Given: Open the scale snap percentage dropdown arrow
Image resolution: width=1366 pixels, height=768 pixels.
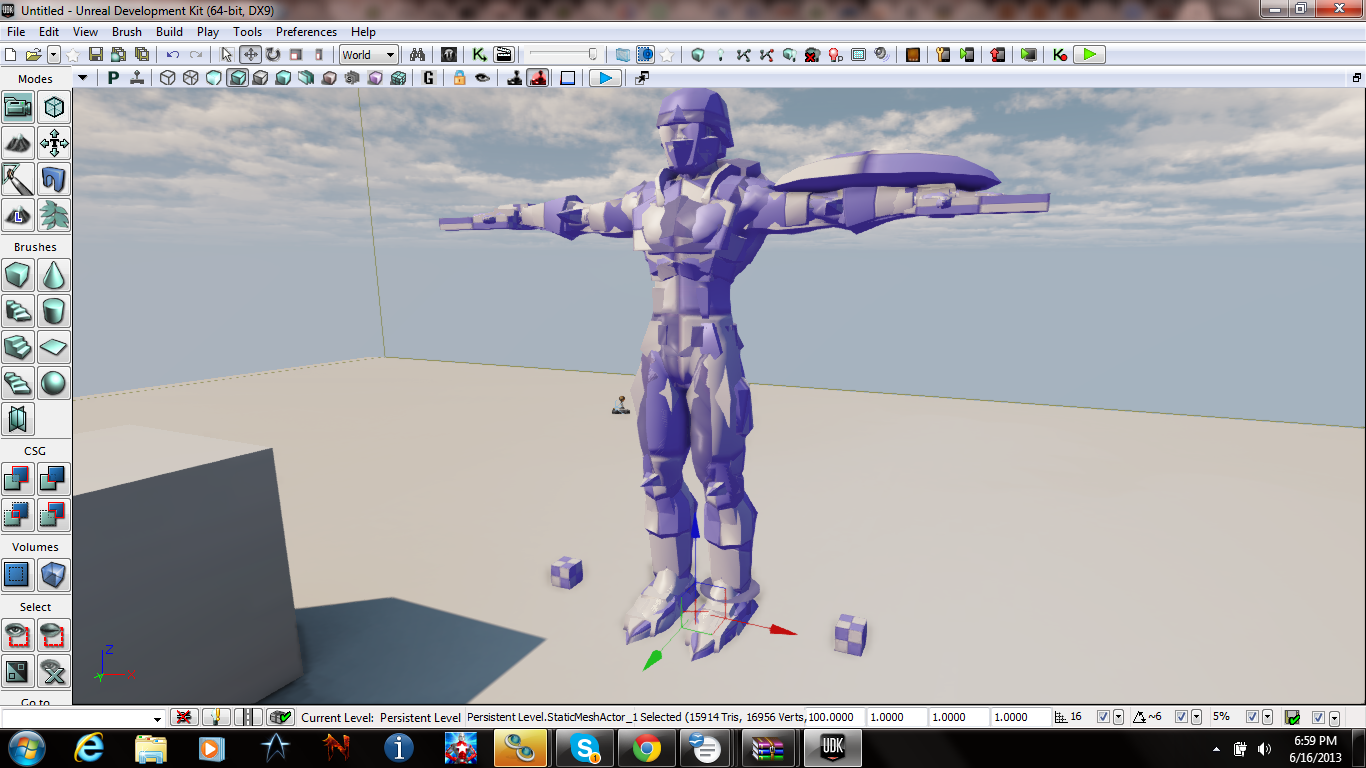Looking at the screenshot, I should 1267,717.
